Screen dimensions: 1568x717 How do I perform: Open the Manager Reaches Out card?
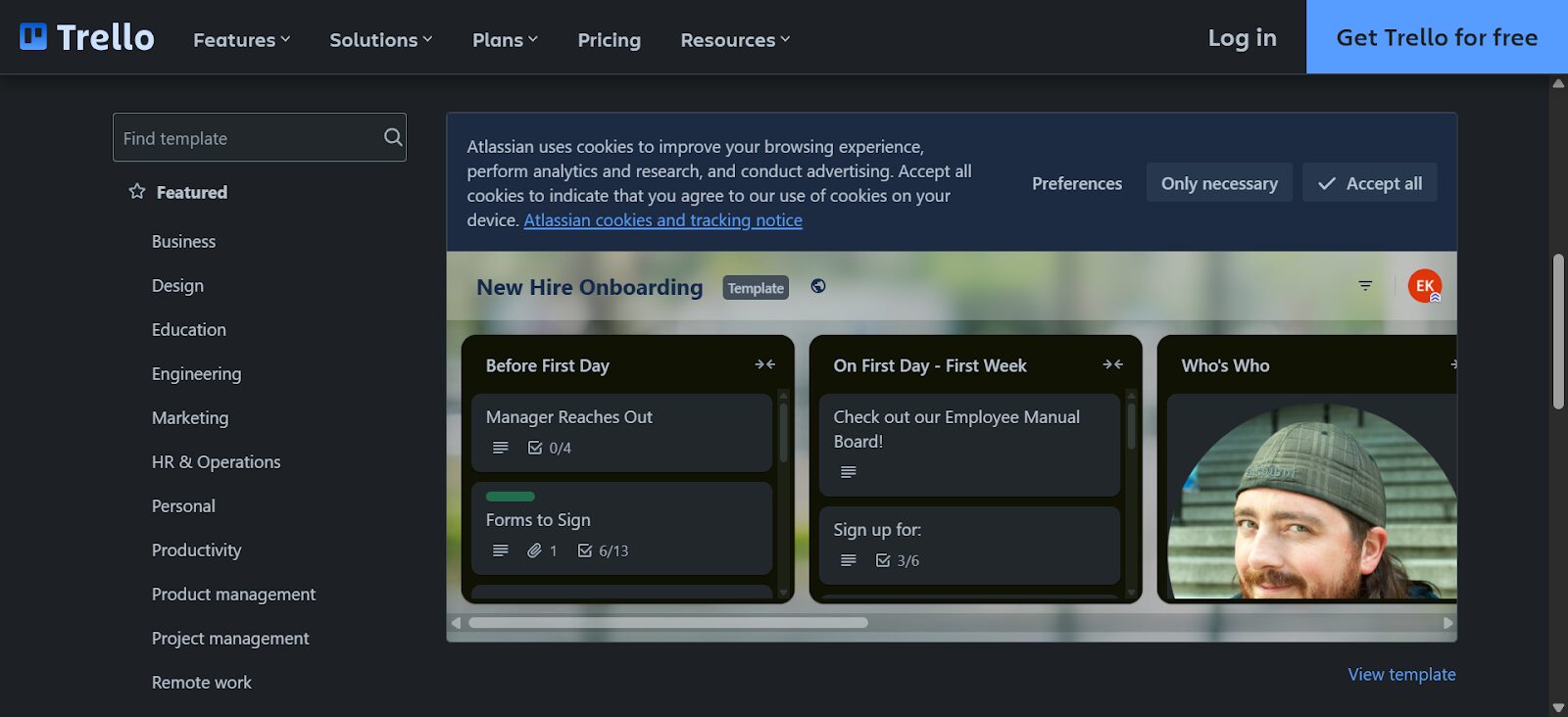point(621,432)
